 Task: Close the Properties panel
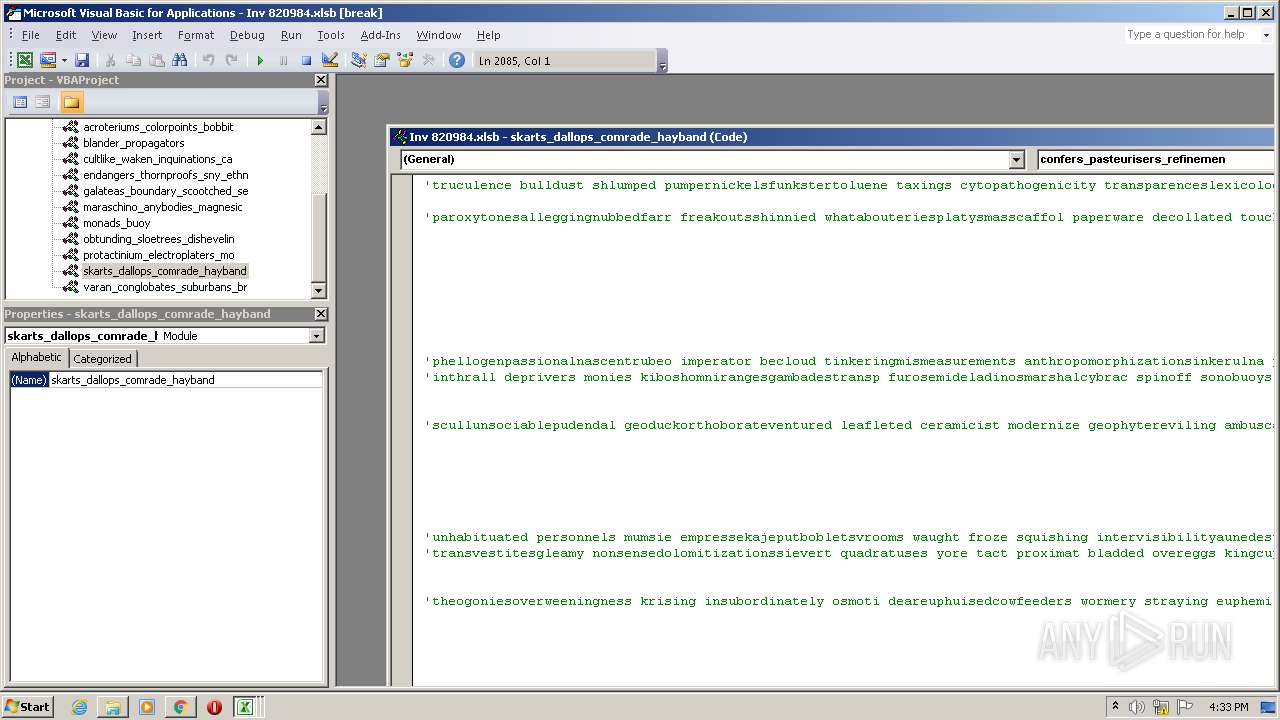tap(321, 314)
